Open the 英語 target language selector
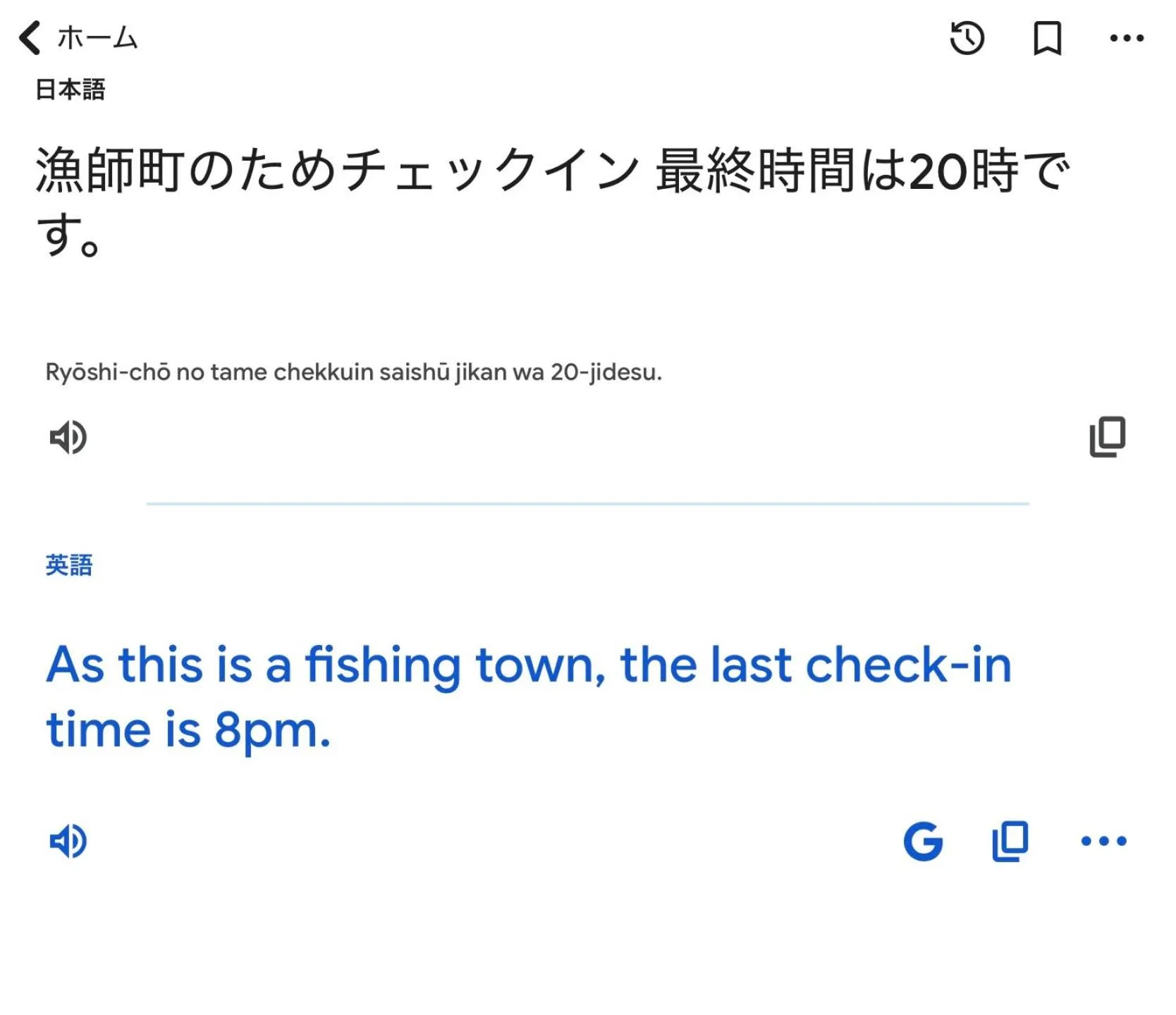 [69, 564]
